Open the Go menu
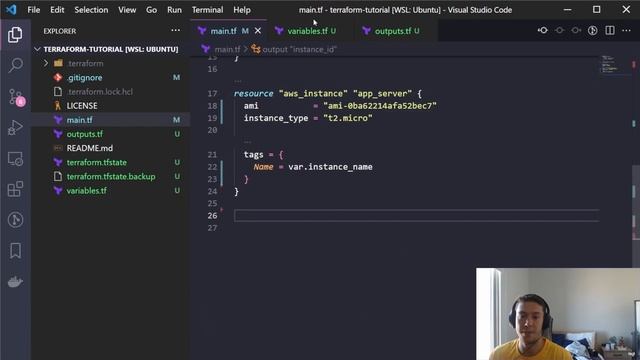This screenshot has height=360, width=640. coord(151,10)
